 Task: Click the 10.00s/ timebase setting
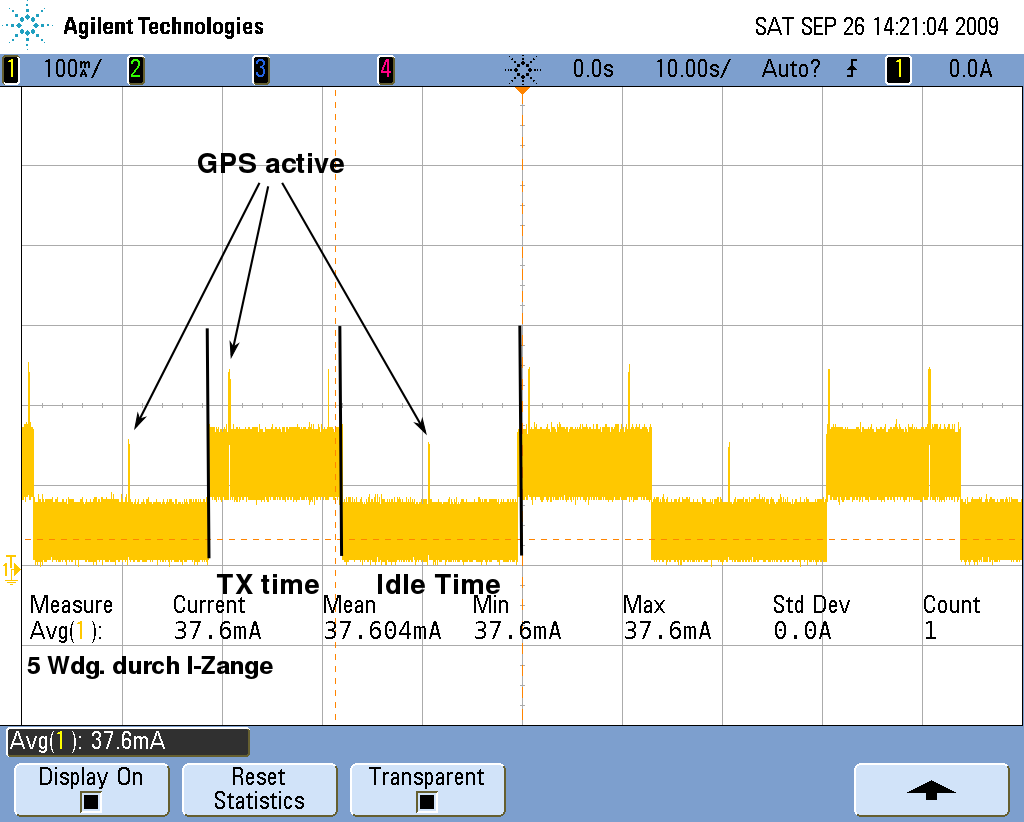[692, 70]
